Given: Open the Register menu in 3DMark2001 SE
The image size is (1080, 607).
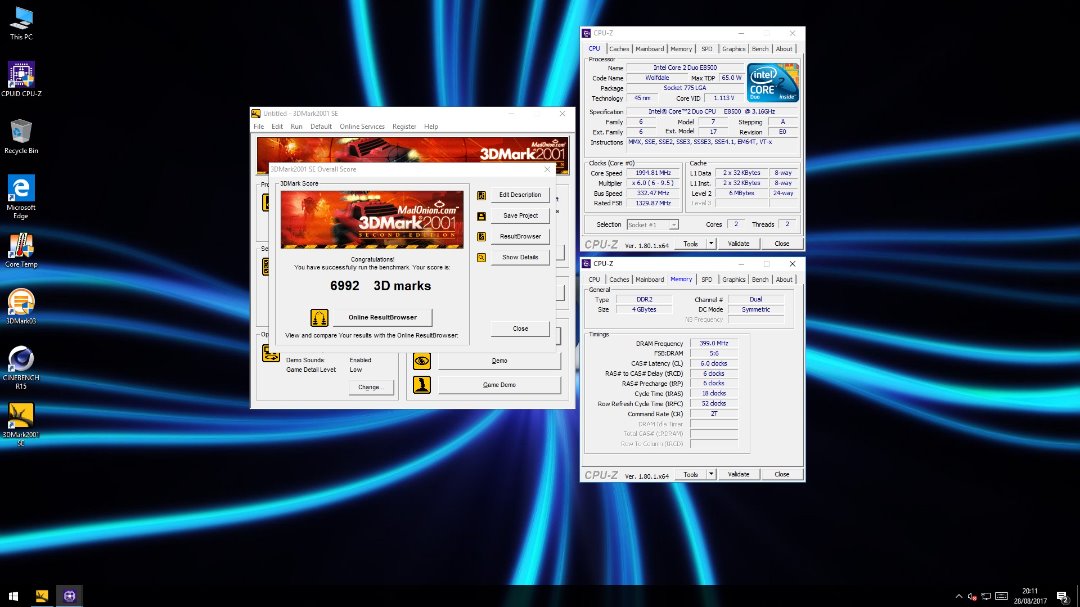Looking at the screenshot, I should 404,127.
